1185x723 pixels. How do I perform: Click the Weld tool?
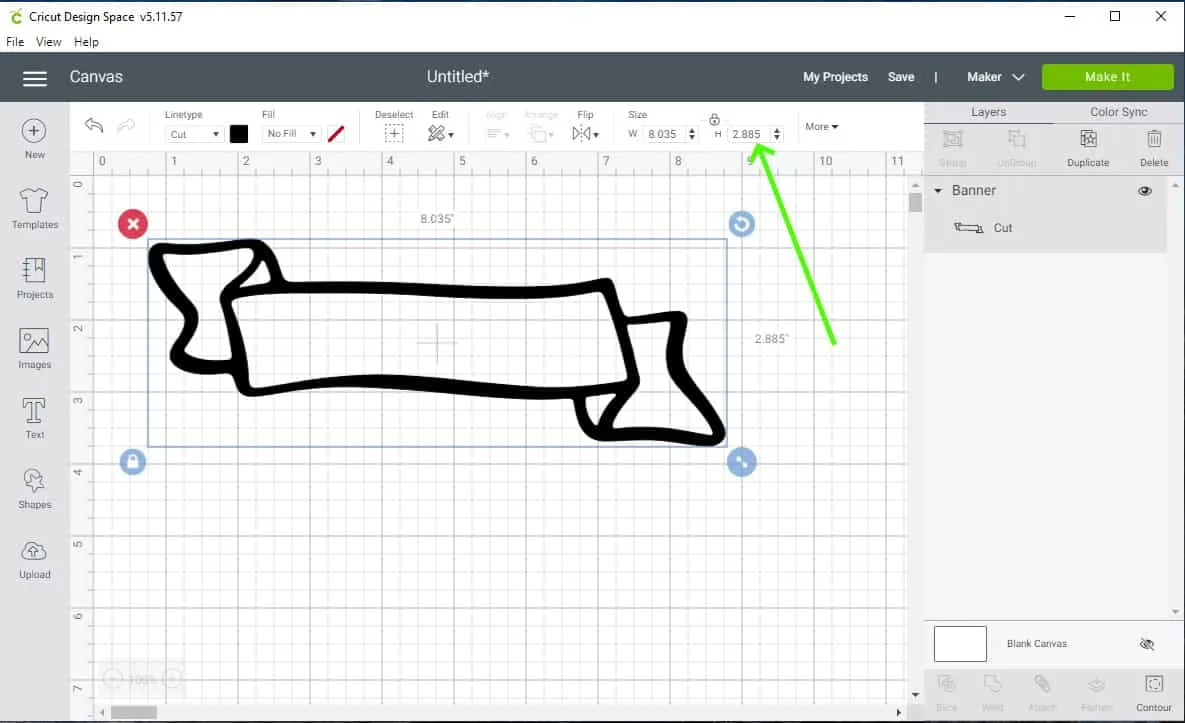pos(992,693)
